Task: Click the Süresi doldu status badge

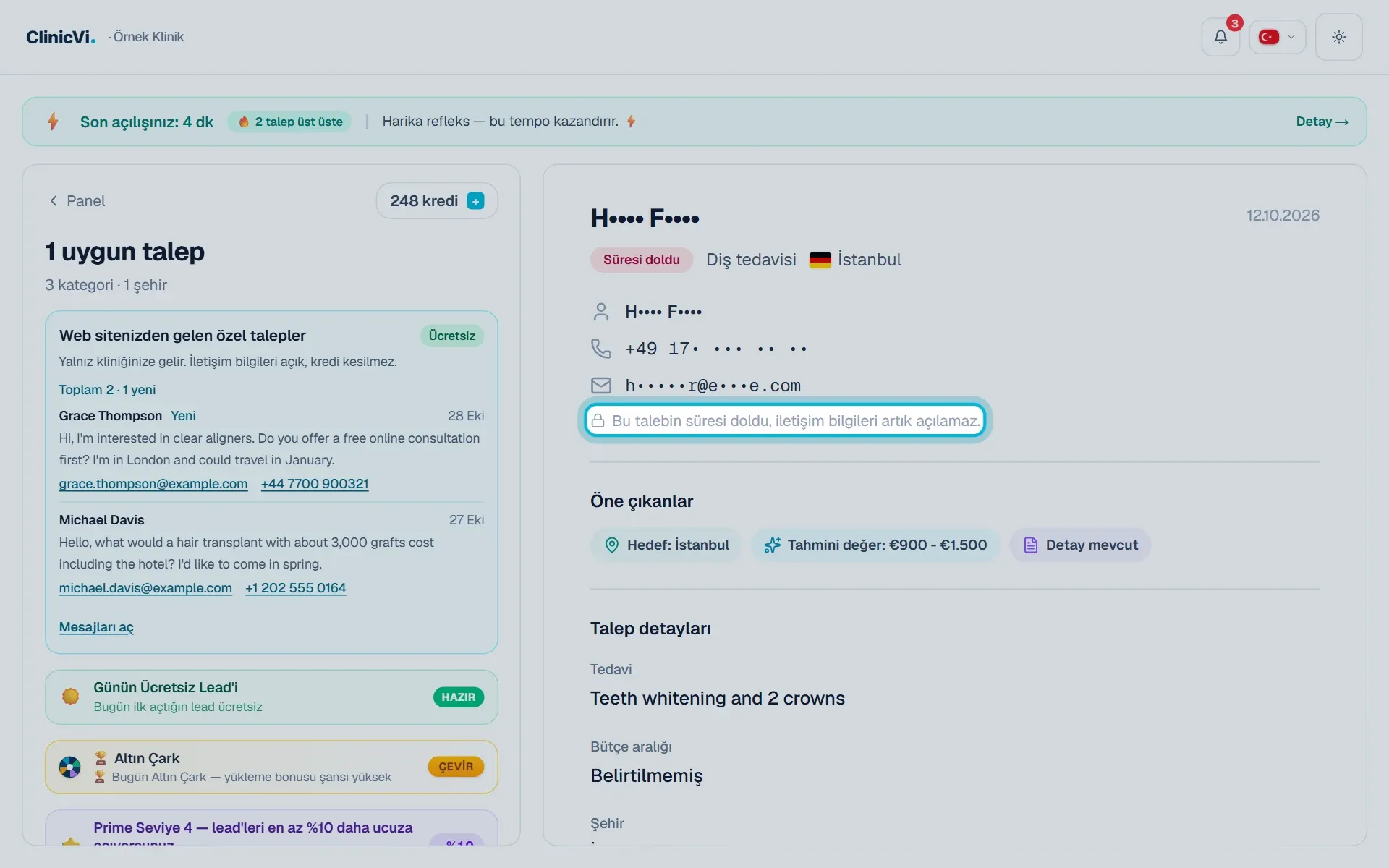Action: (642, 260)
